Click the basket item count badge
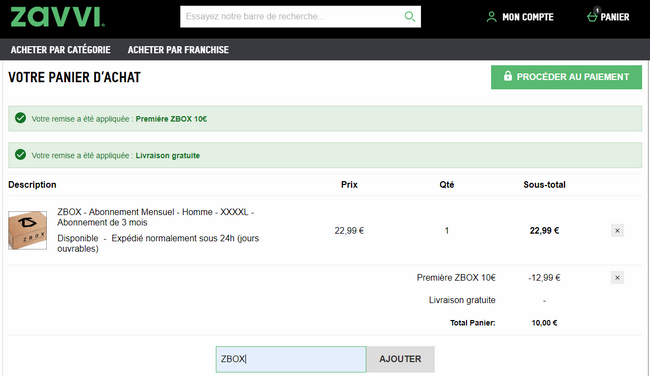Viewport: 650px width, 376px height. click(597, 10)
